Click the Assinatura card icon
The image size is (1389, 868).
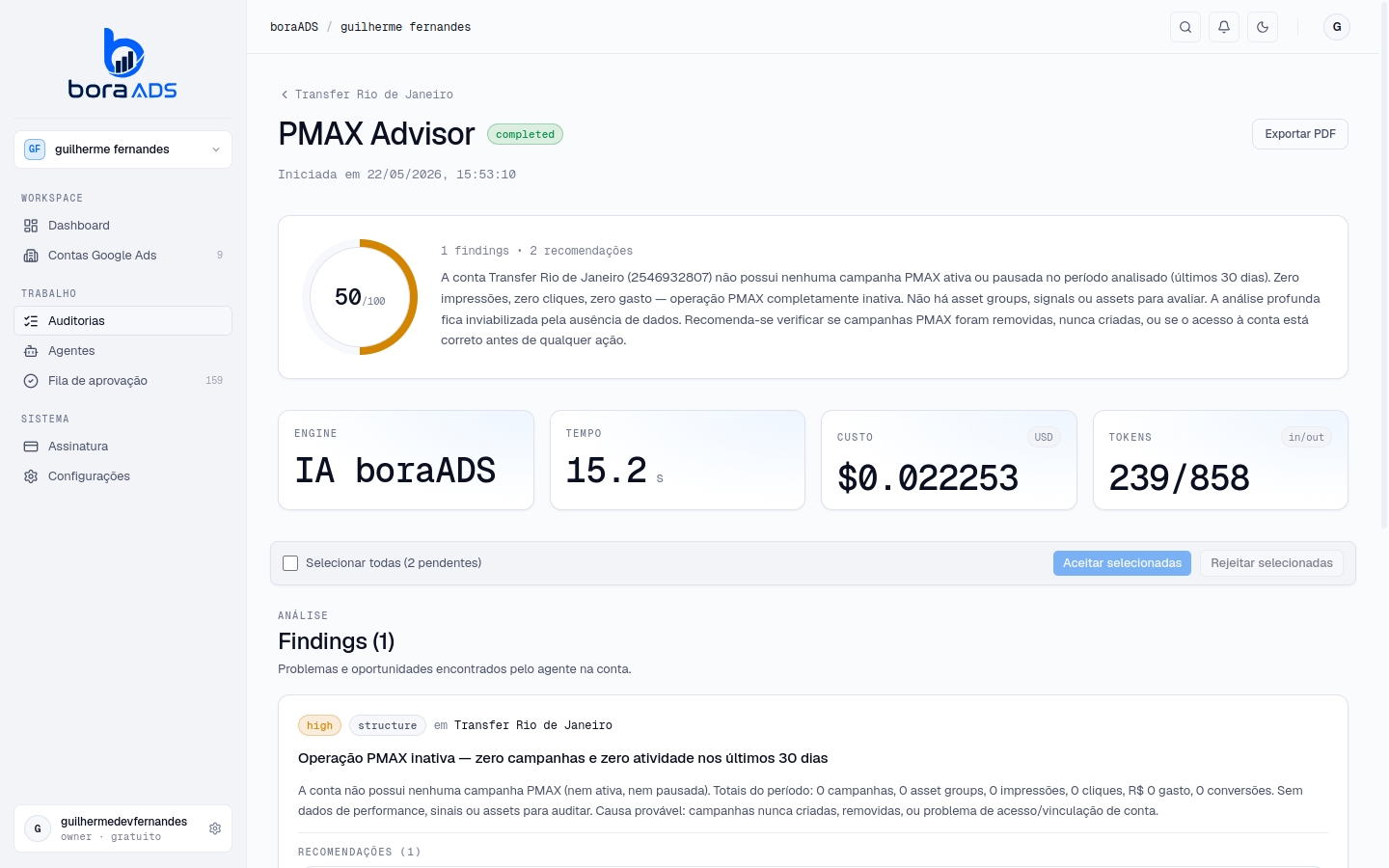click(31, 447)
